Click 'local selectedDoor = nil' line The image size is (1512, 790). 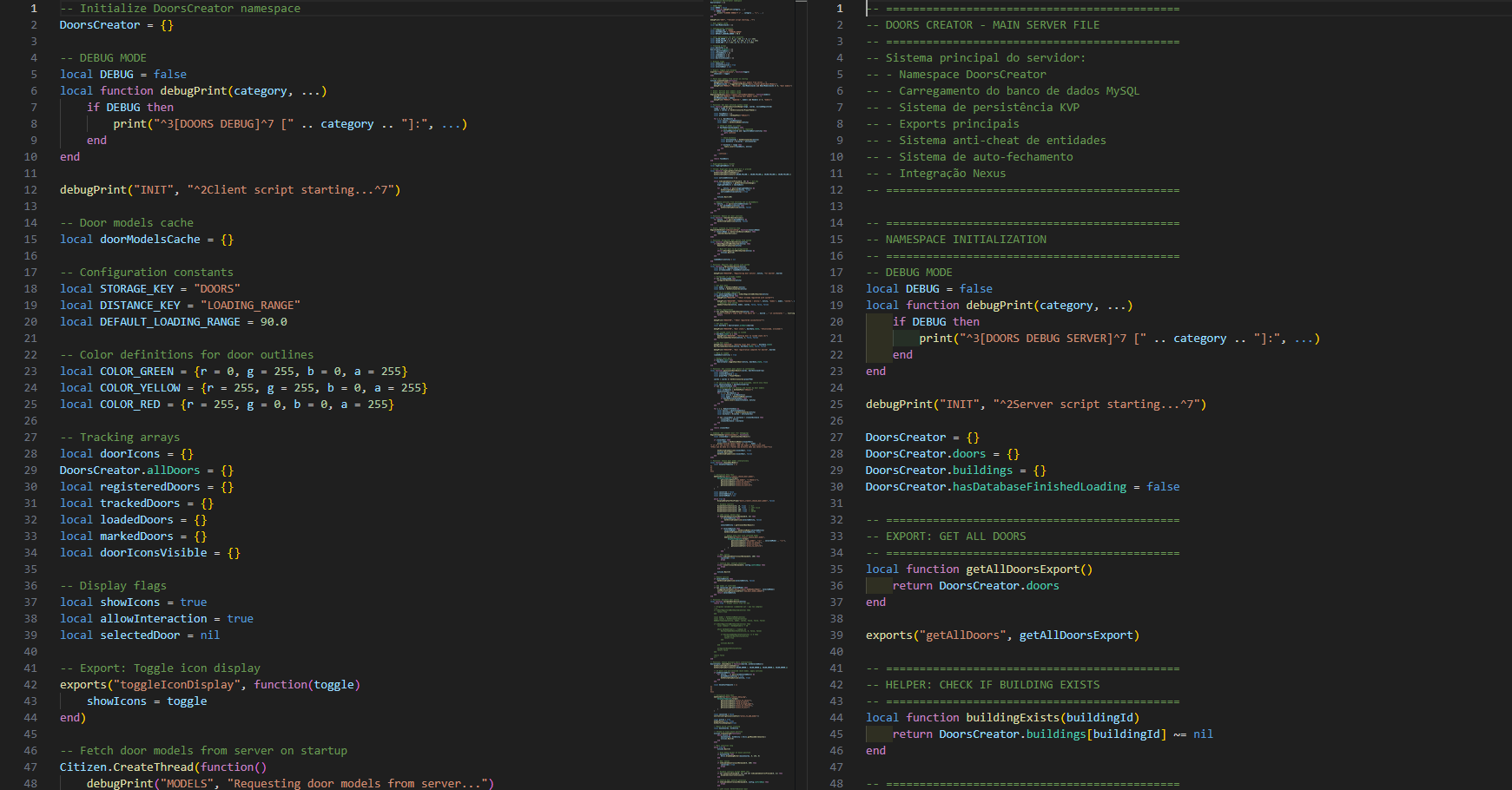(x=140, y=635)
